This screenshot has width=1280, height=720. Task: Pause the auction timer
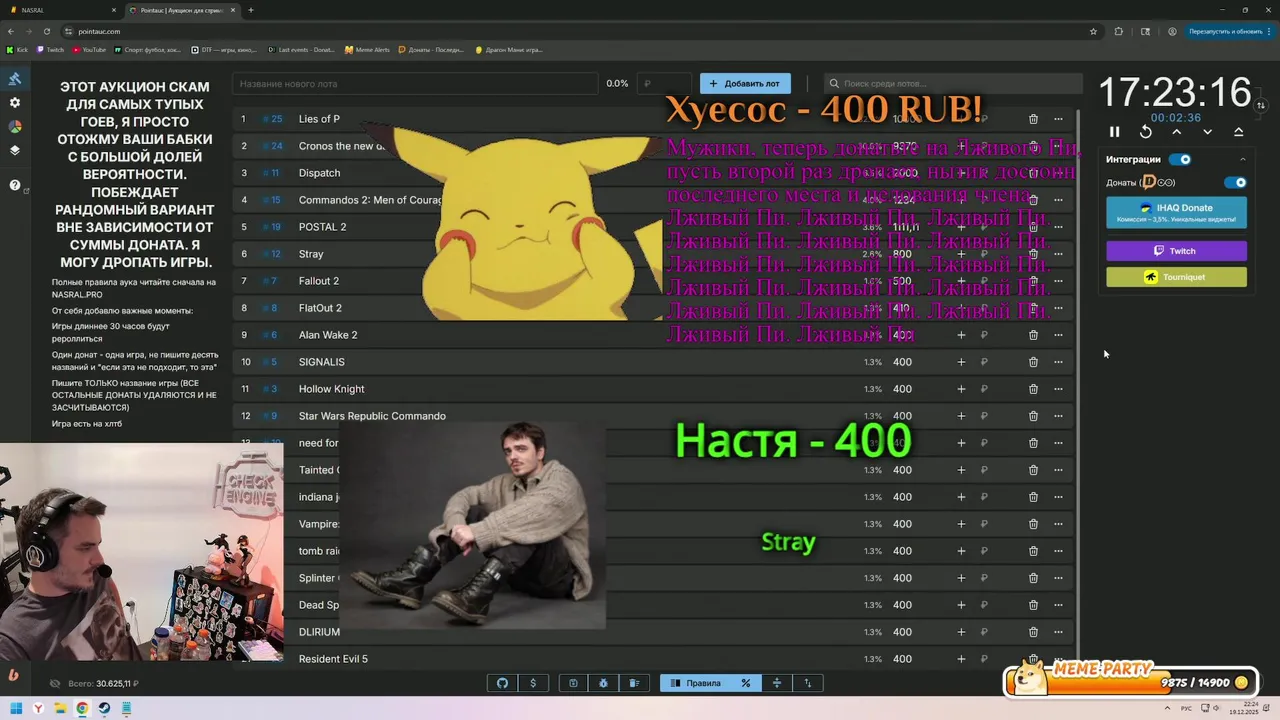click(1115, 132)
